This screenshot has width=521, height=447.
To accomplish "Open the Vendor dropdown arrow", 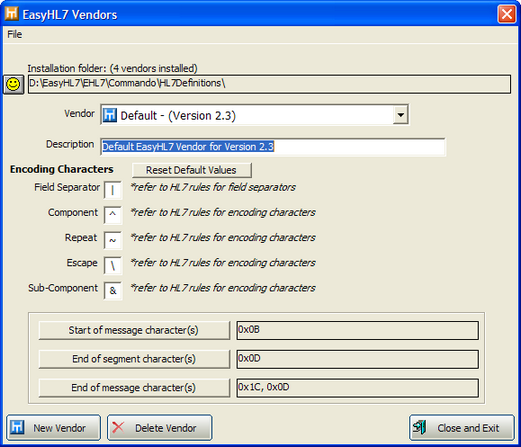I will (400, 115).
